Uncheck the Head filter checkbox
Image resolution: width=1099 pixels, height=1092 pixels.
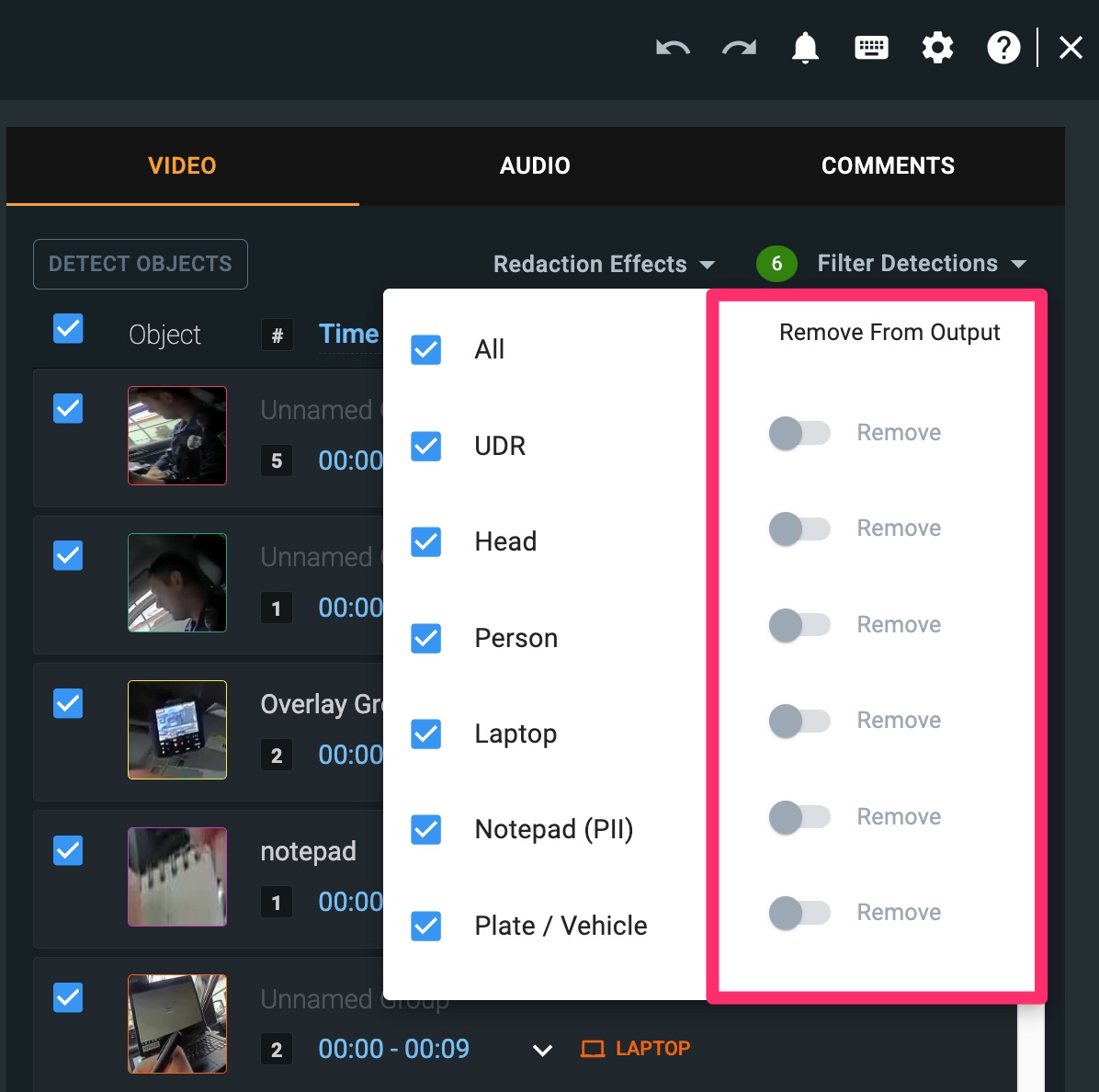coord(426,542)
